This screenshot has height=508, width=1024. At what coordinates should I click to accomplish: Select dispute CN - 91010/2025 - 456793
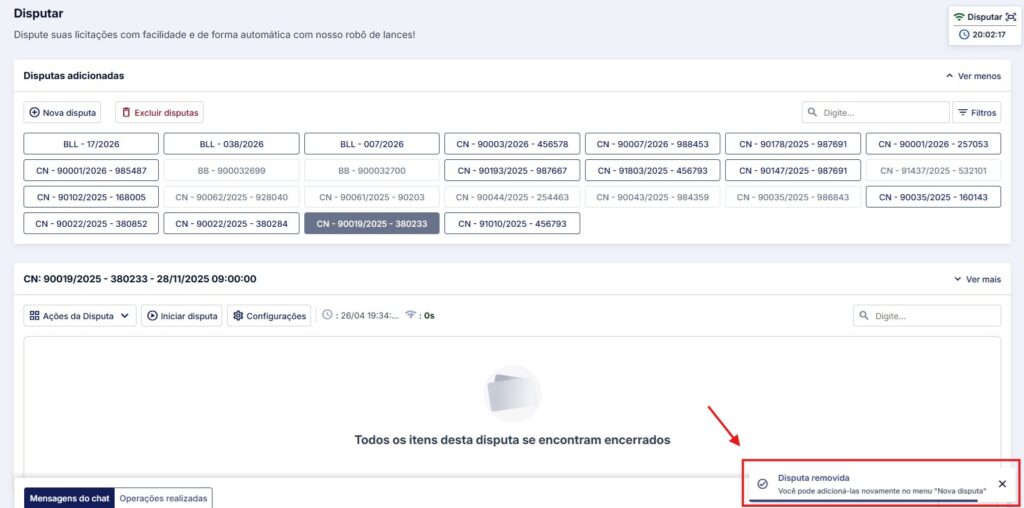(x=511, y=224)
